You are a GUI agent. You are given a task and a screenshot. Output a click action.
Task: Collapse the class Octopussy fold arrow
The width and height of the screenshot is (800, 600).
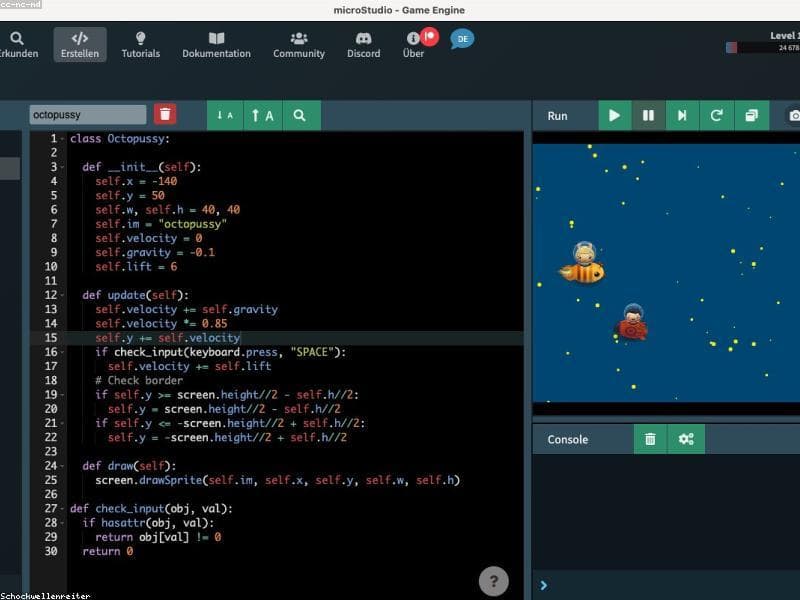click(x=62, y=139)
